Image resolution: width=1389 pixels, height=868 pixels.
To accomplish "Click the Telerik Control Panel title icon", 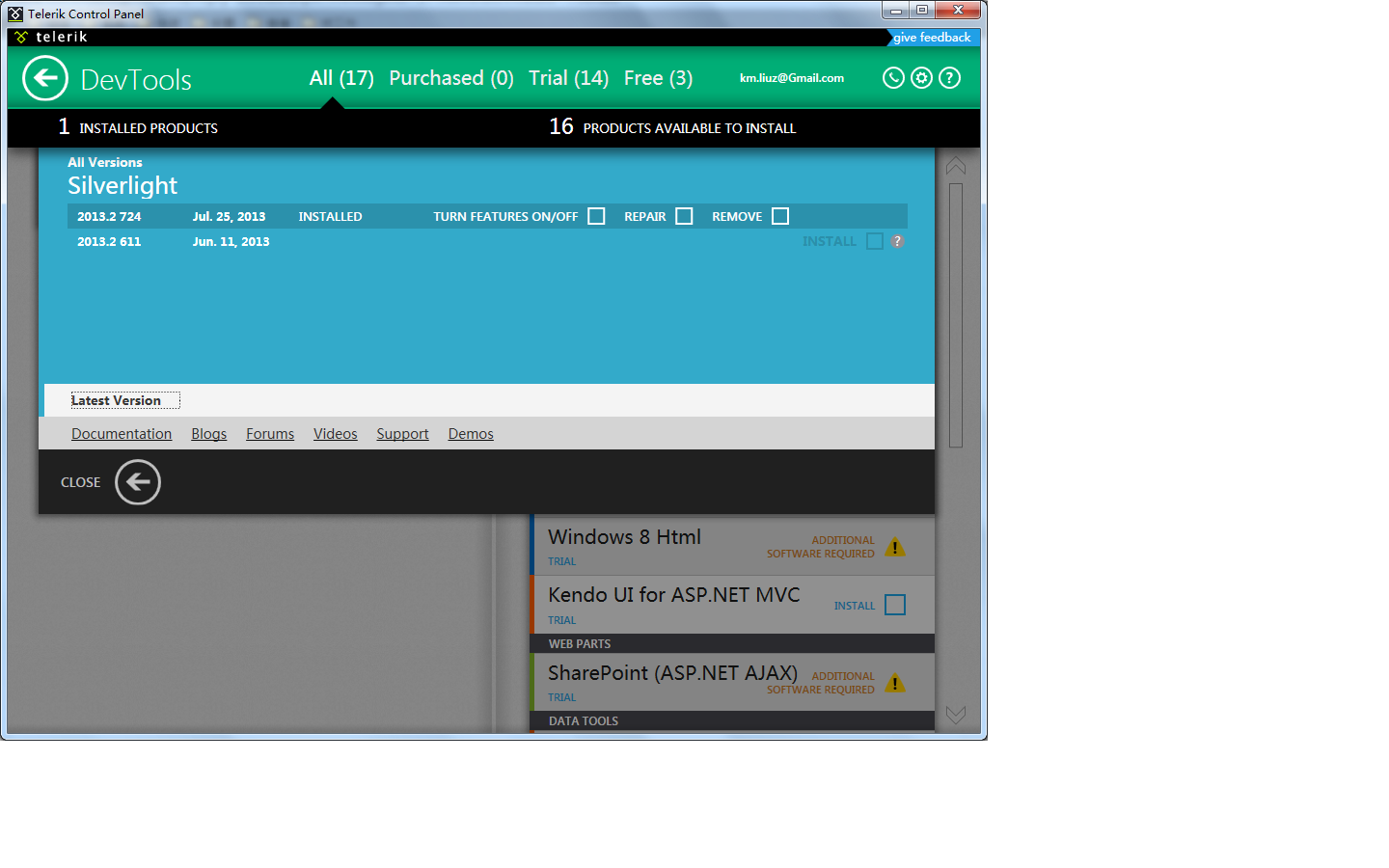I will point(15,14).
